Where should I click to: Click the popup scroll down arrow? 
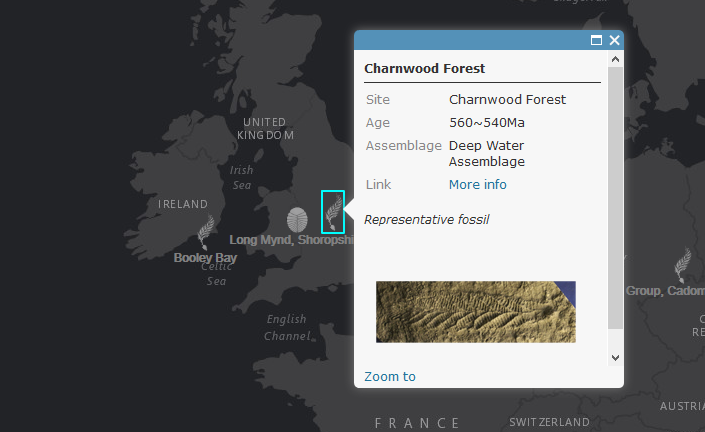pos(616,358)
